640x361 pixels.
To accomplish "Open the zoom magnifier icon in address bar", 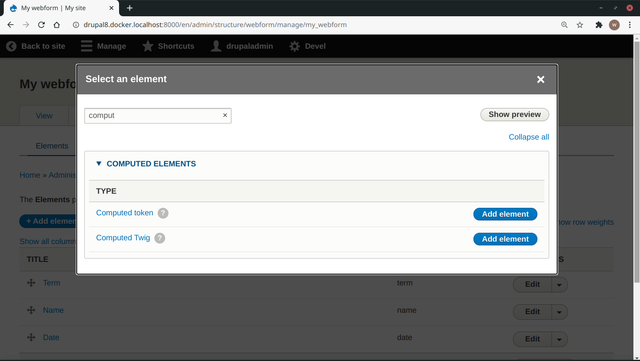I will (x=564, y=25).
